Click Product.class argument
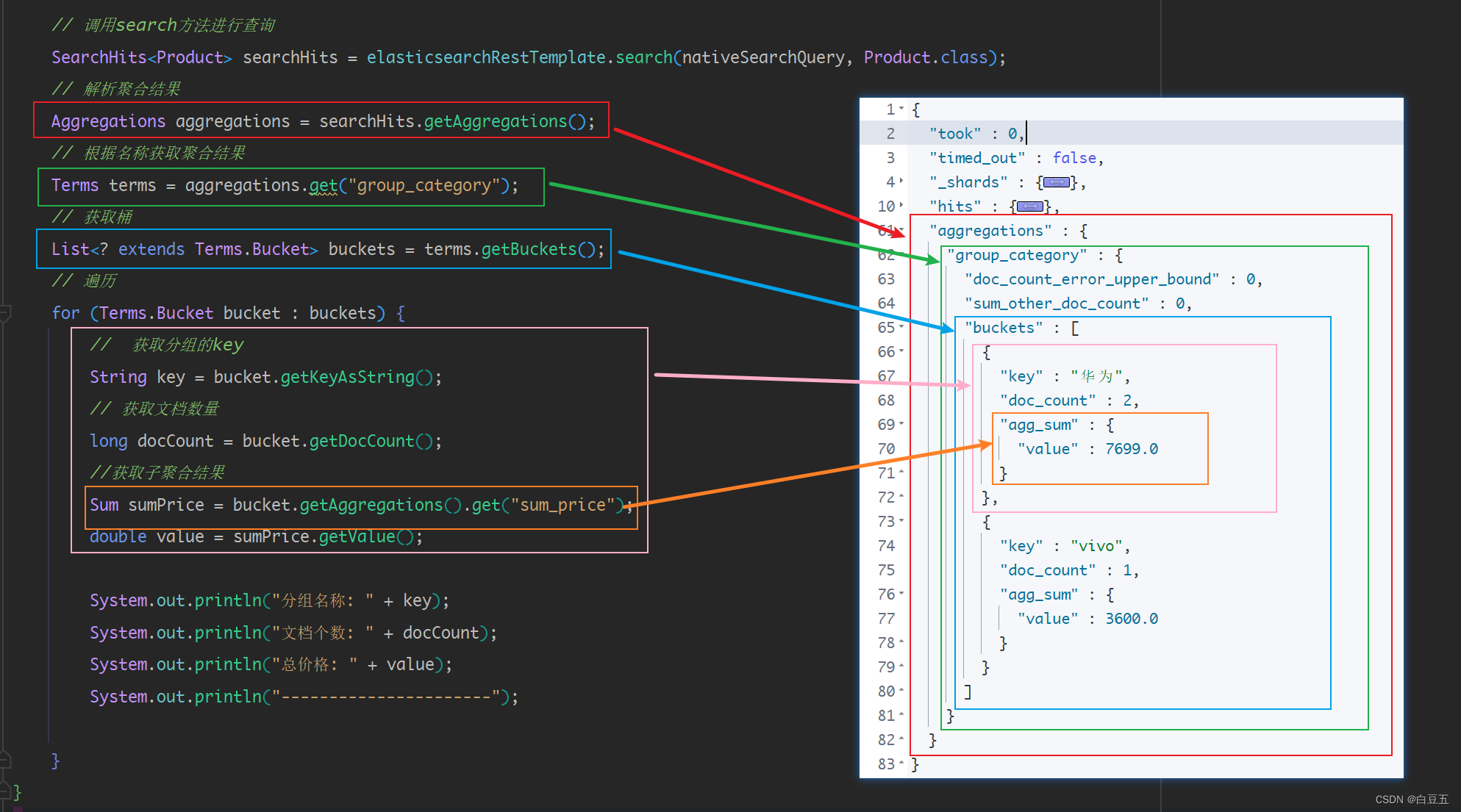Image resolution: width=1461 pixels, height=812 pixels. [x=926, y=57]
